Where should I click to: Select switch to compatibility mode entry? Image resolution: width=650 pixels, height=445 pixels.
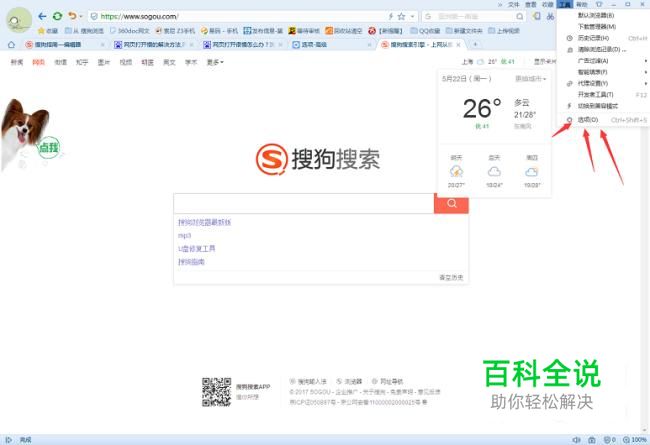click(x=603, y=106)
